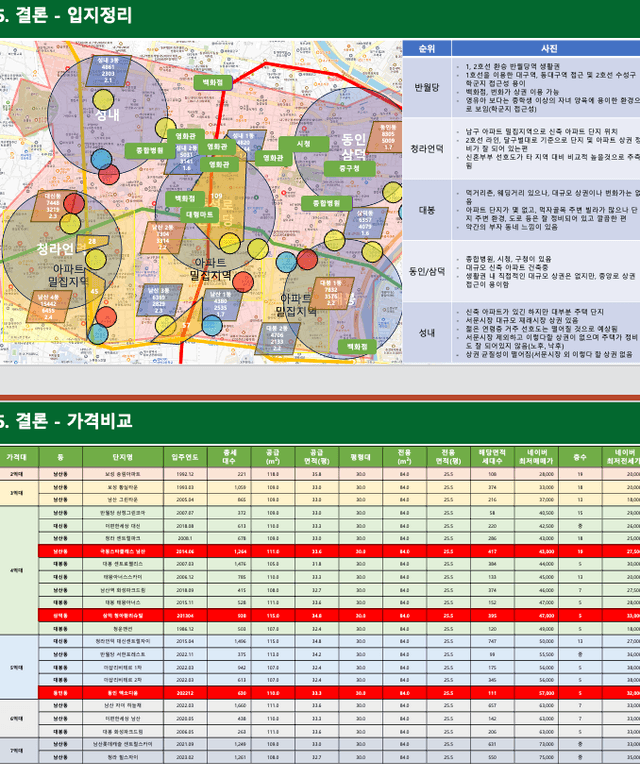Click the '28' yellow zone marker on the map
The image size is (640, 765).
[92, 241]
